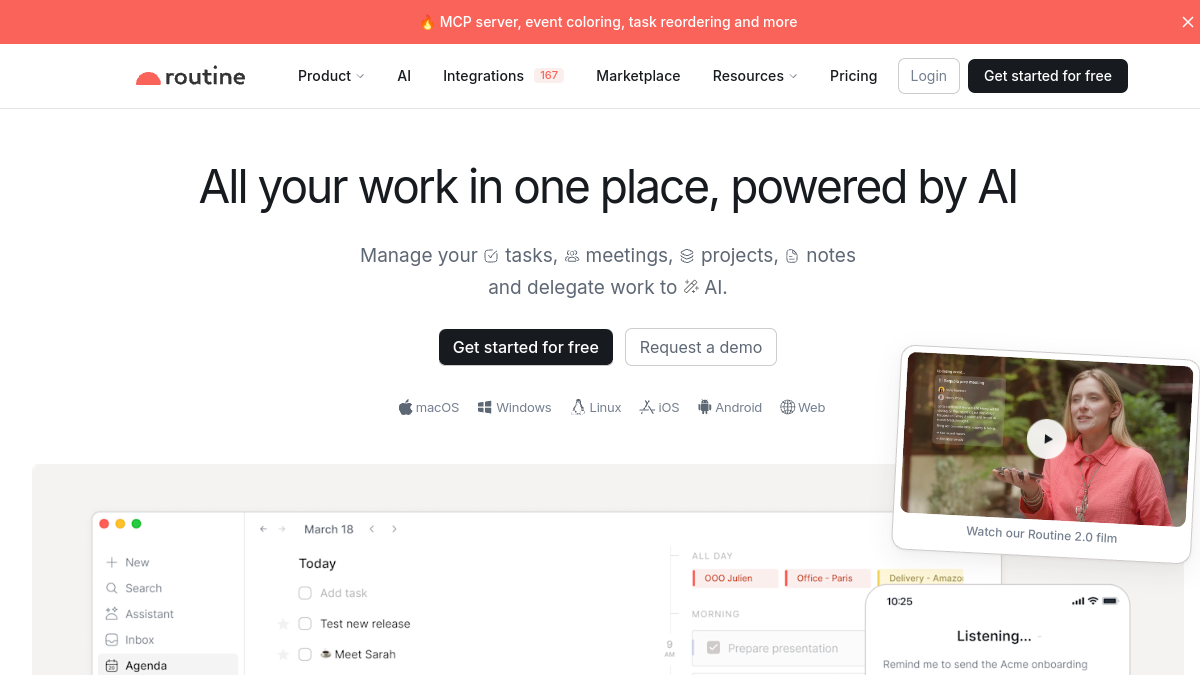Expand the Product menu
The width and height of the screenshot is (1200, 675).
(331, 76)
